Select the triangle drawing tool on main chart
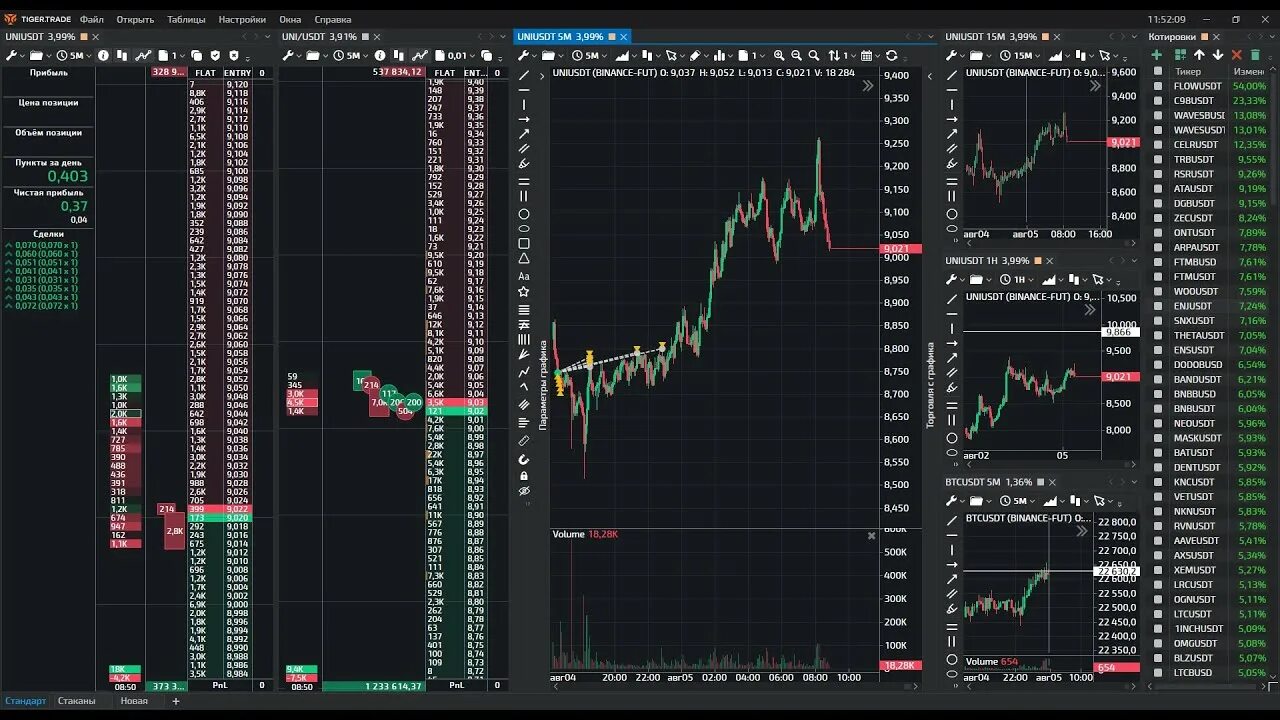 coord(524,259)
